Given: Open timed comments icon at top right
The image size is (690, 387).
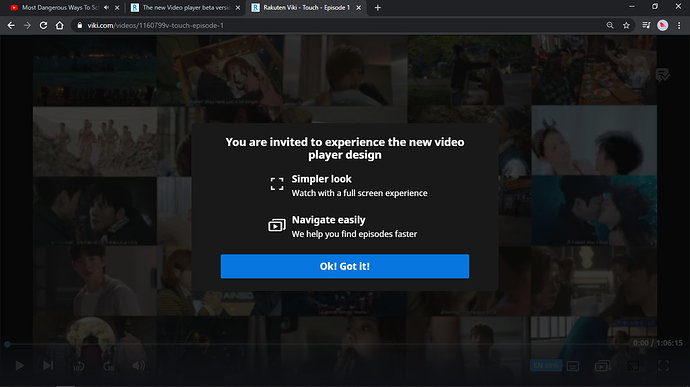Looking at the screenshot, I should point(662,75).
